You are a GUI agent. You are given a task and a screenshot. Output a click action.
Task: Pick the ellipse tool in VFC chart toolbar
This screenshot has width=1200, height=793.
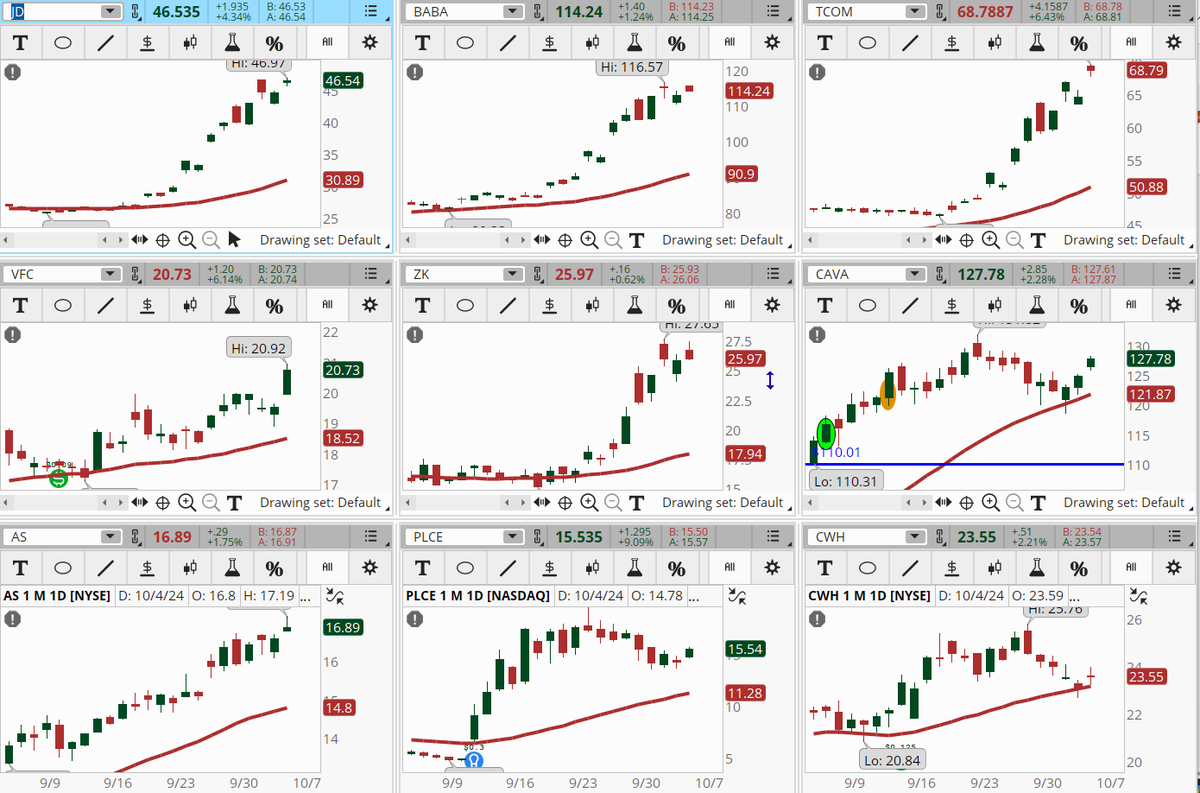tap(62, 305)
